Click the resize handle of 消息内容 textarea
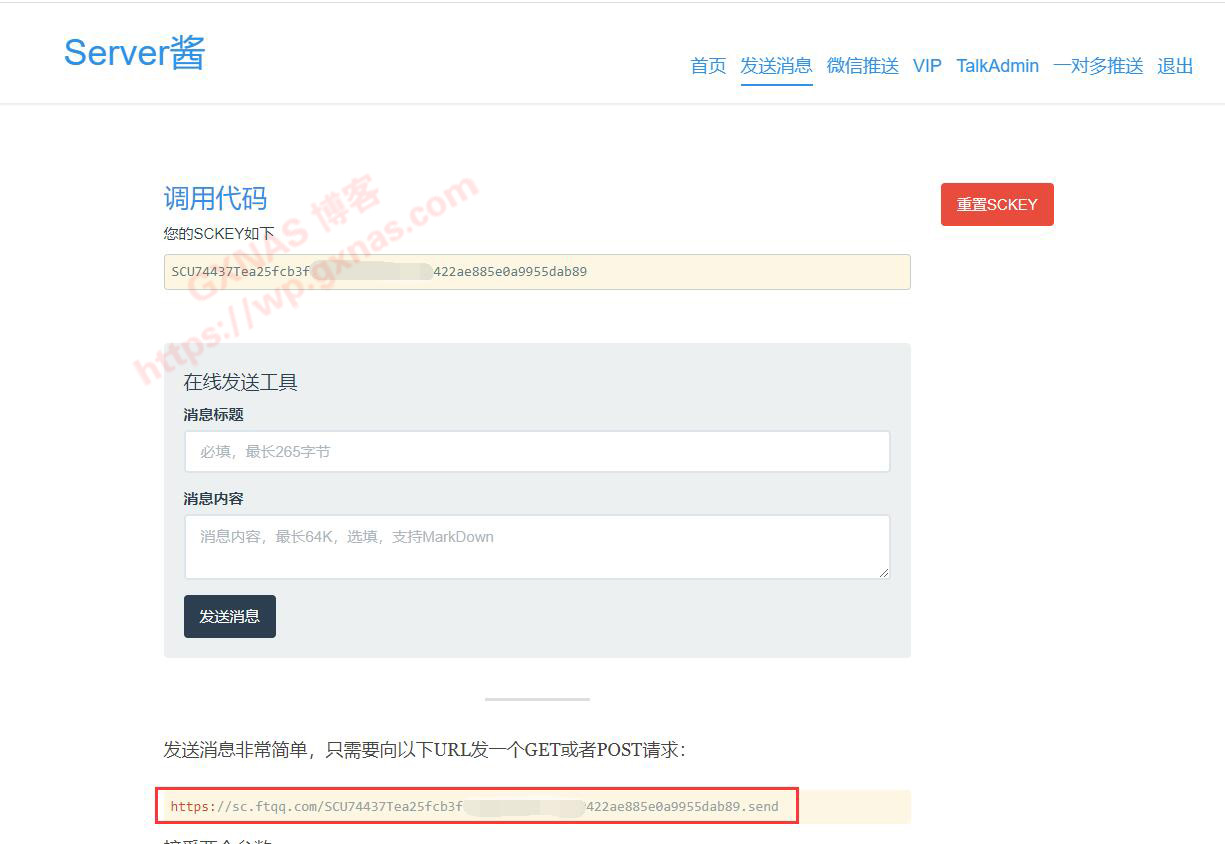 (x=884, y=573)
